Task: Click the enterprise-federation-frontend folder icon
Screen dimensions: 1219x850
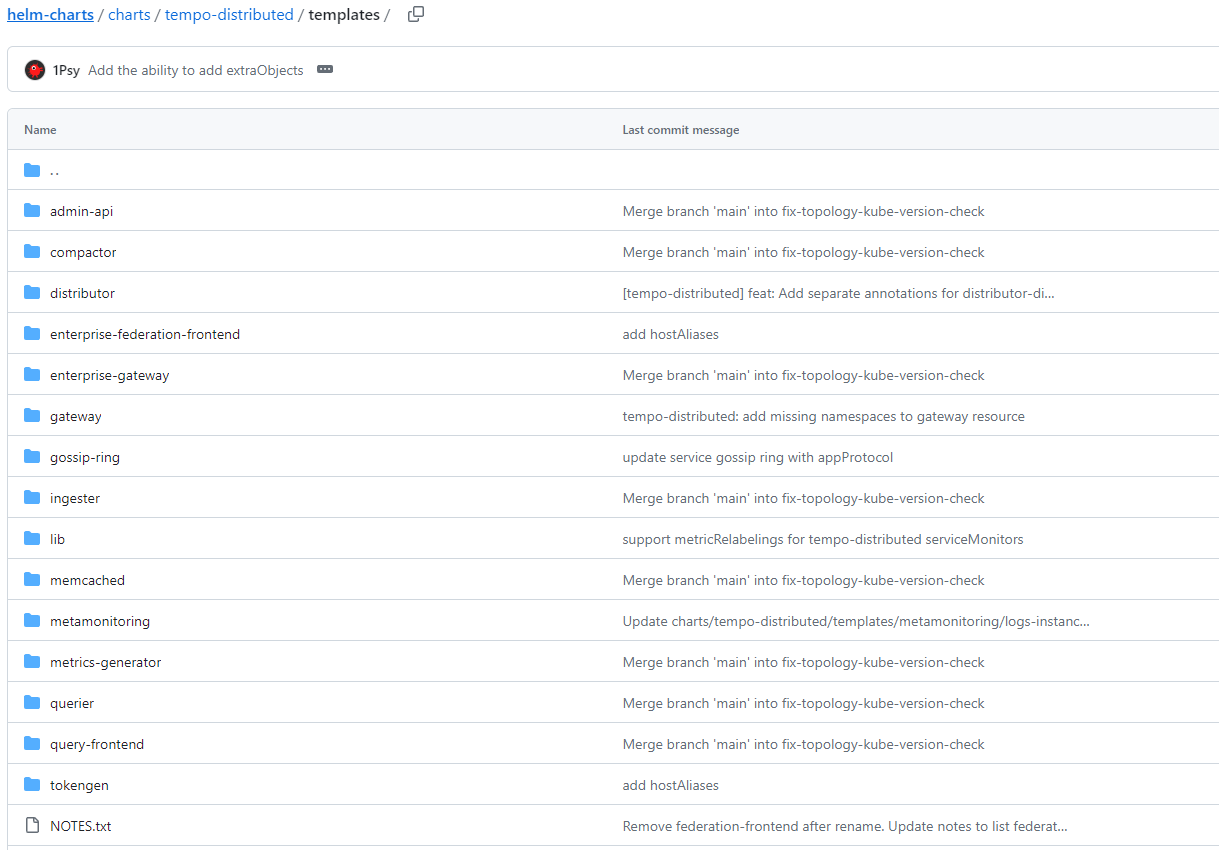Action: coord(32,334)
